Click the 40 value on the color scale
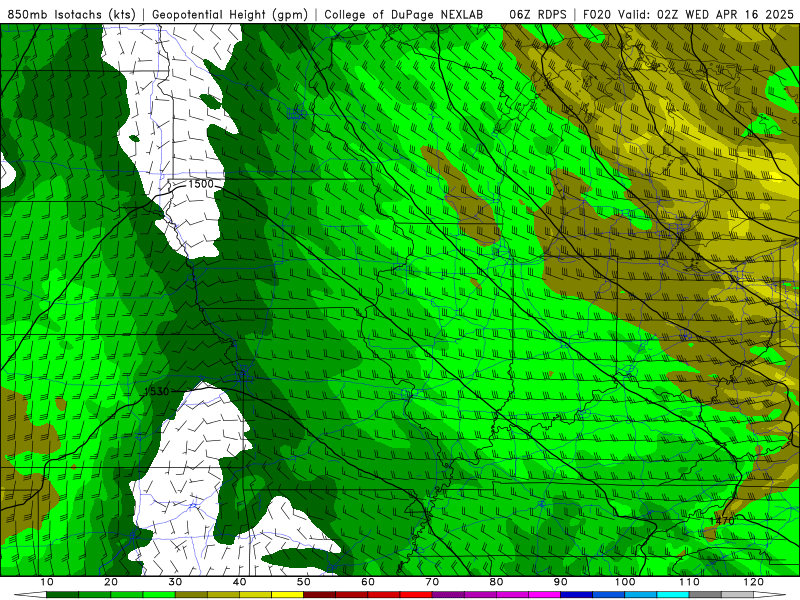Image resolution: width=800 pixels, height=600 pixels. coord(239,582)
